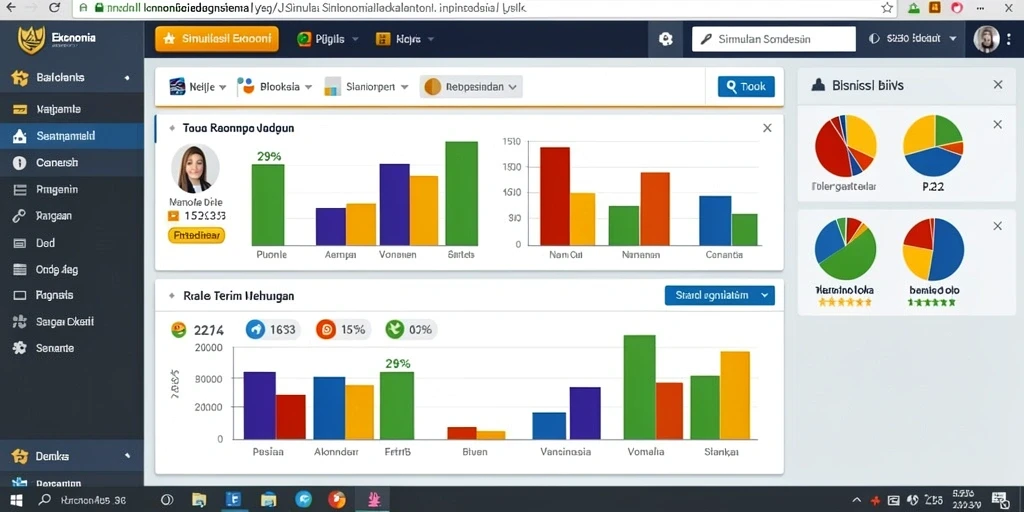This screenshot has width=1024, height=512.
Task: Bookmark page with the star icon
Action: 887,8
